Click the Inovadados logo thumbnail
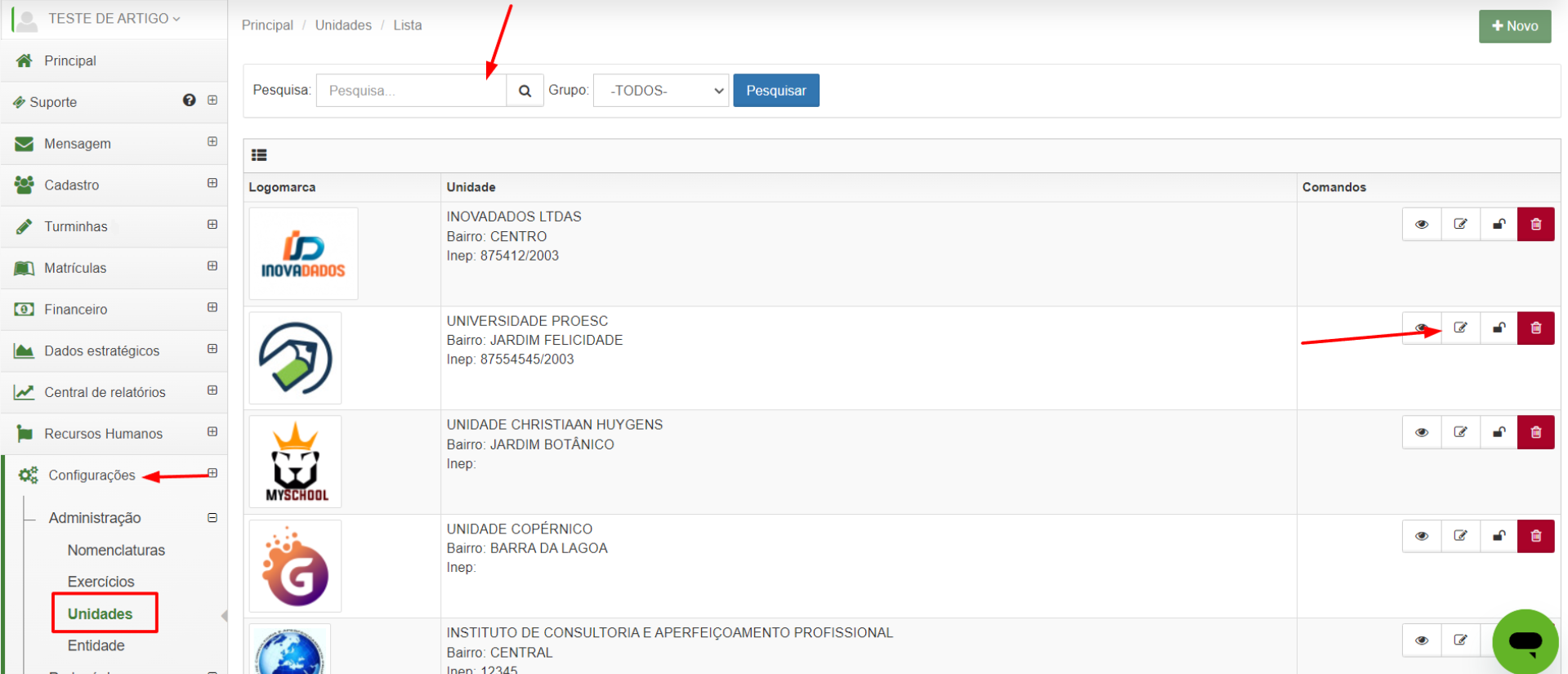Viewport: 1568px width, 674px height. click(303, 254)
